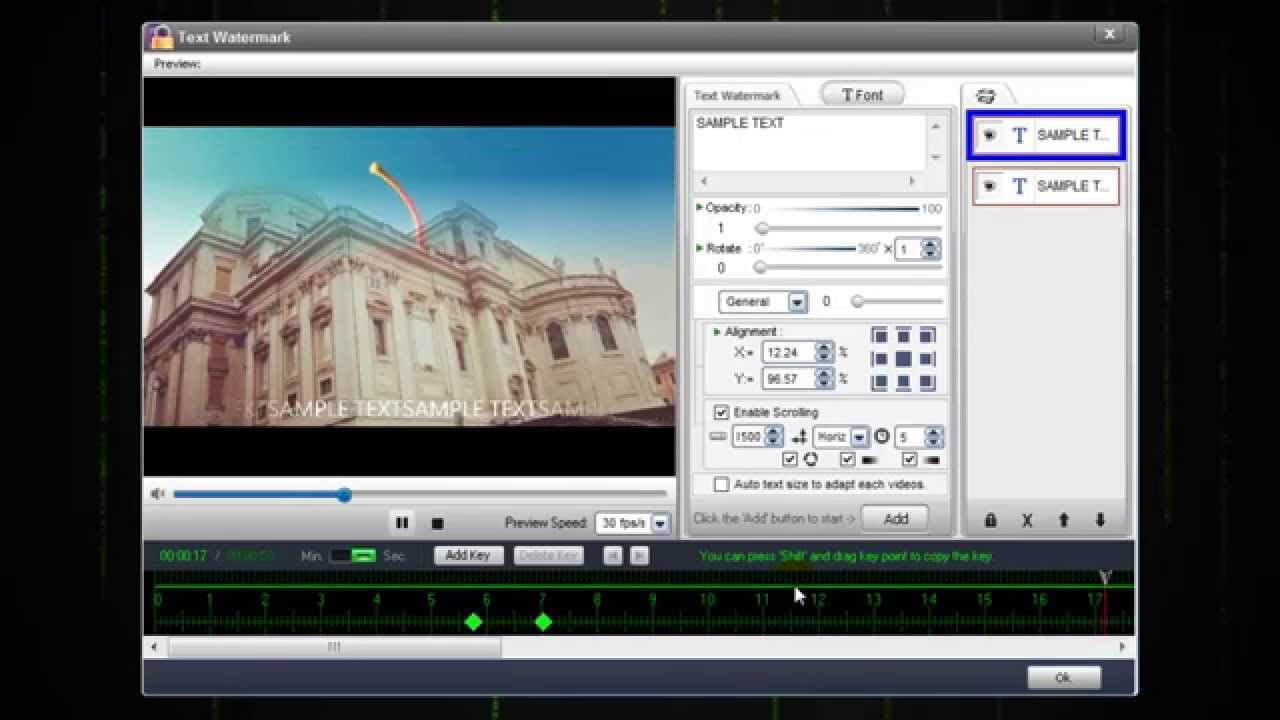Open the Horiz scroll direction dropdown
Viewport: 1280px width, 720px height.
click(859, 437)
